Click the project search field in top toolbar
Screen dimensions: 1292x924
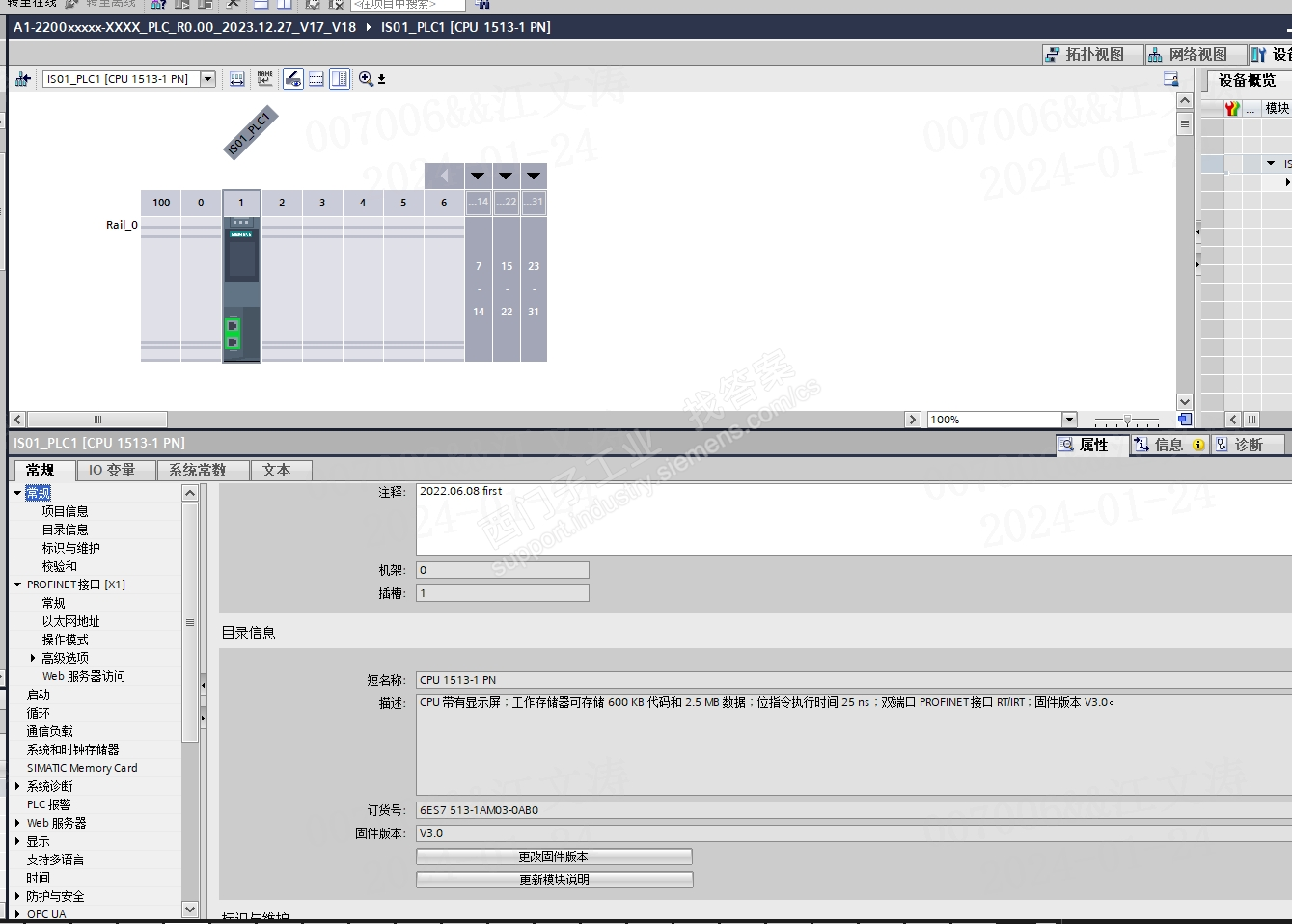406,5
